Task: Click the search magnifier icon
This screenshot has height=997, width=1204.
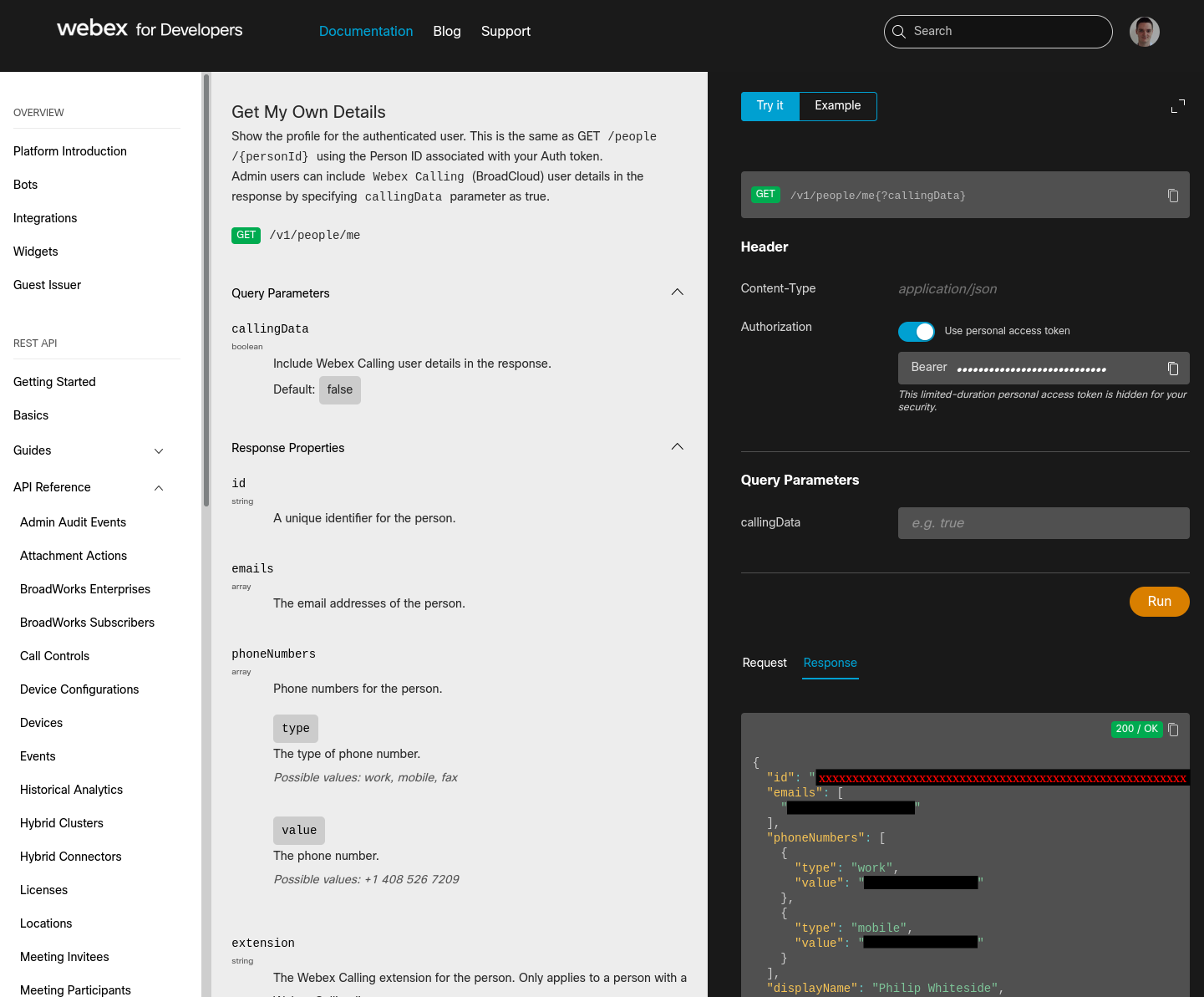Action: pos(899,32)
